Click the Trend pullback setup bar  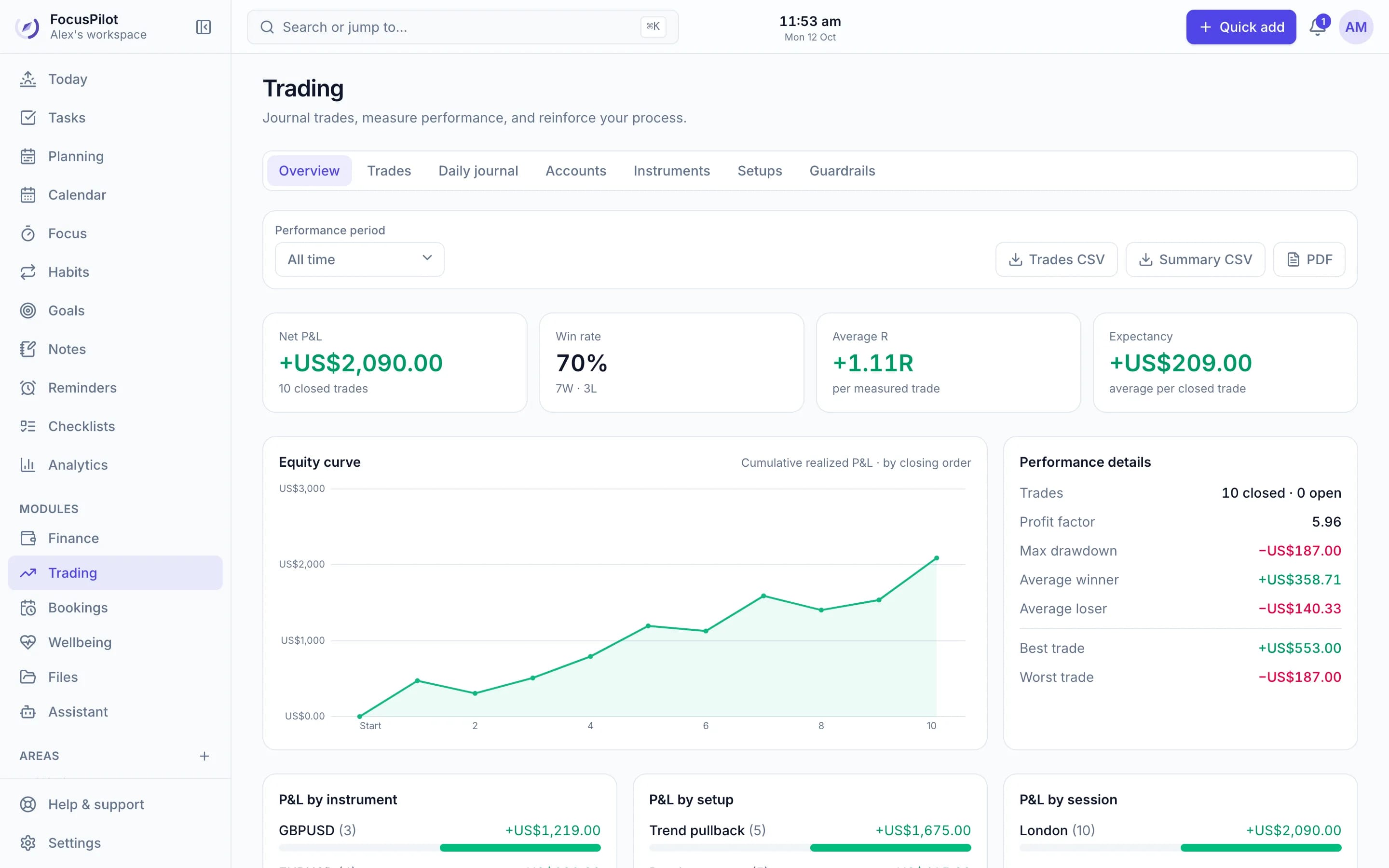(810, 847)
